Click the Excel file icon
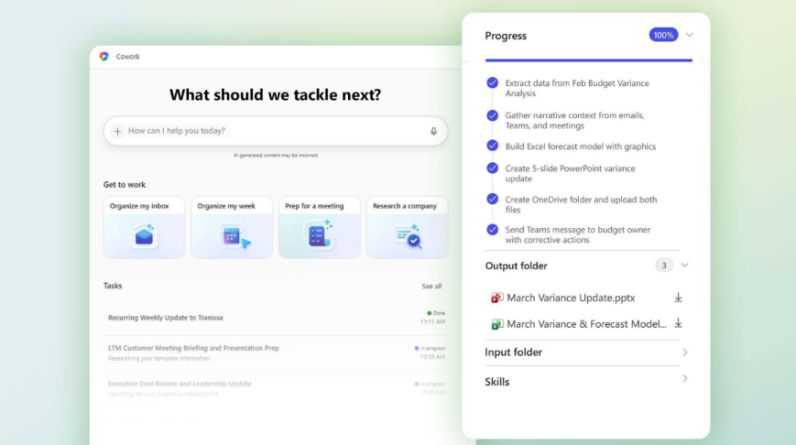The width and height of the screenshot is (796, 445). (496, 324)
